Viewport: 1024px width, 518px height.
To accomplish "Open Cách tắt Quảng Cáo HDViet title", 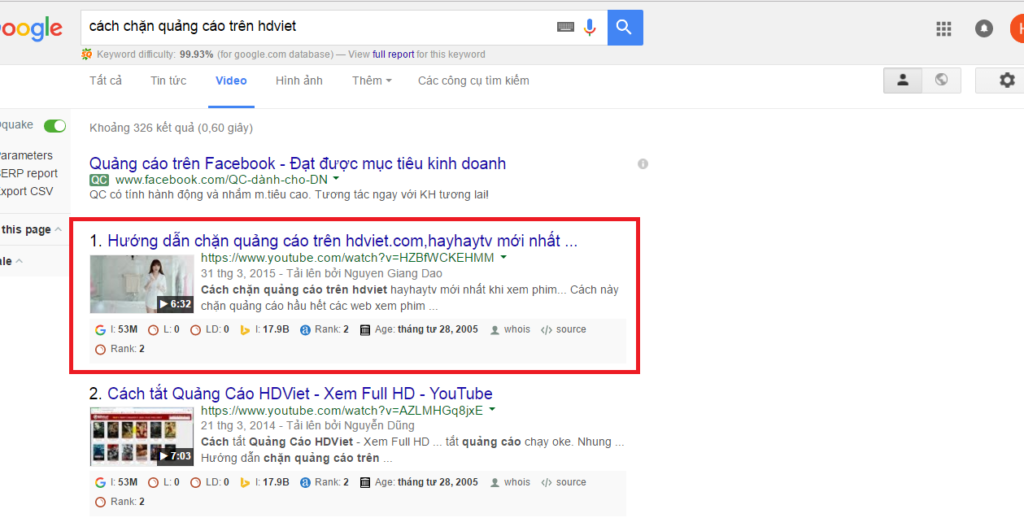I will (300, 393).
